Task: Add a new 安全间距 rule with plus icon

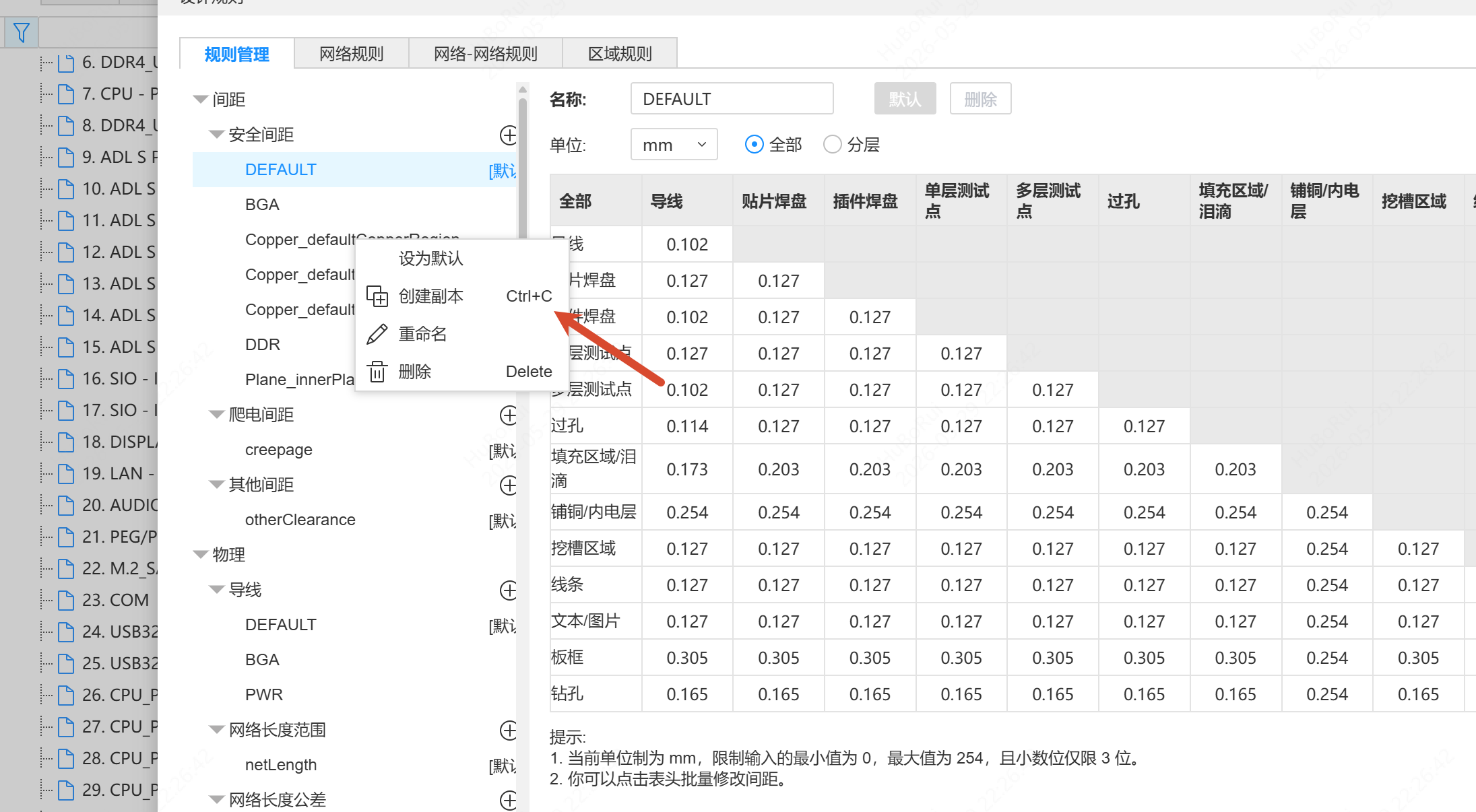Action: (509, 135)
